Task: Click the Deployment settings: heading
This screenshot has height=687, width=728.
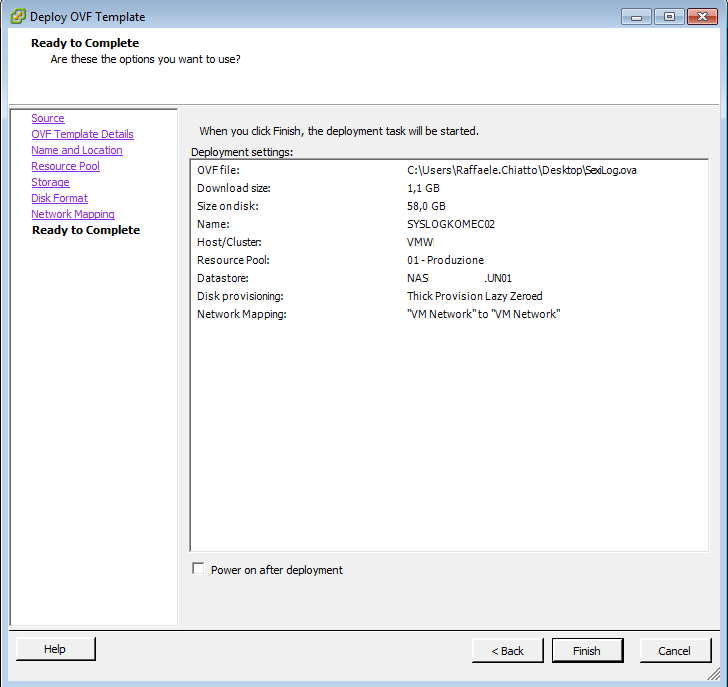Action: click(242, 152)
